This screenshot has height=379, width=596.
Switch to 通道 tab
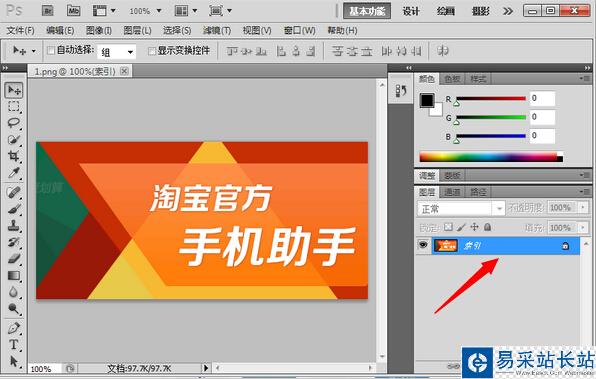[452, 192]
